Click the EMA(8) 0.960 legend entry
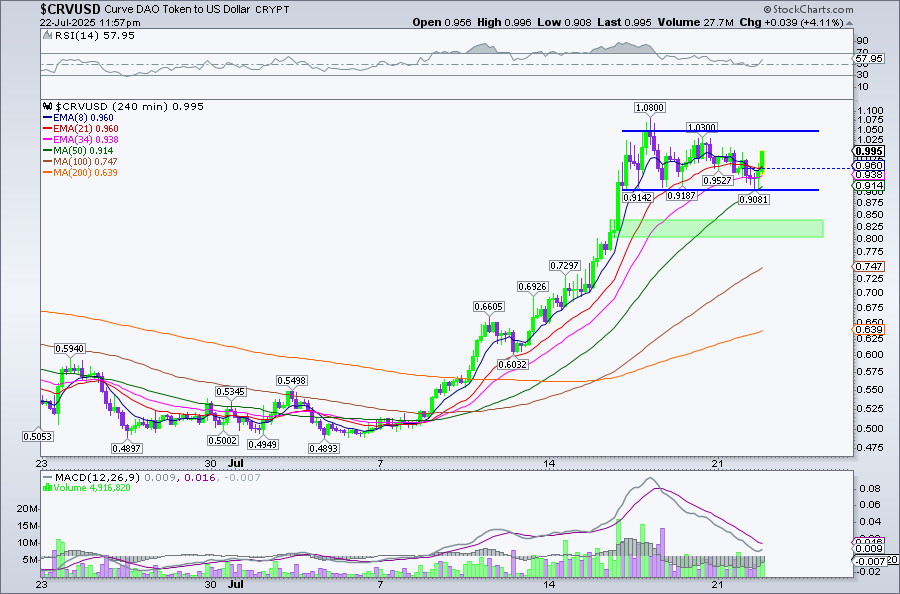900x594 pixels. click(x=79, y=118)
